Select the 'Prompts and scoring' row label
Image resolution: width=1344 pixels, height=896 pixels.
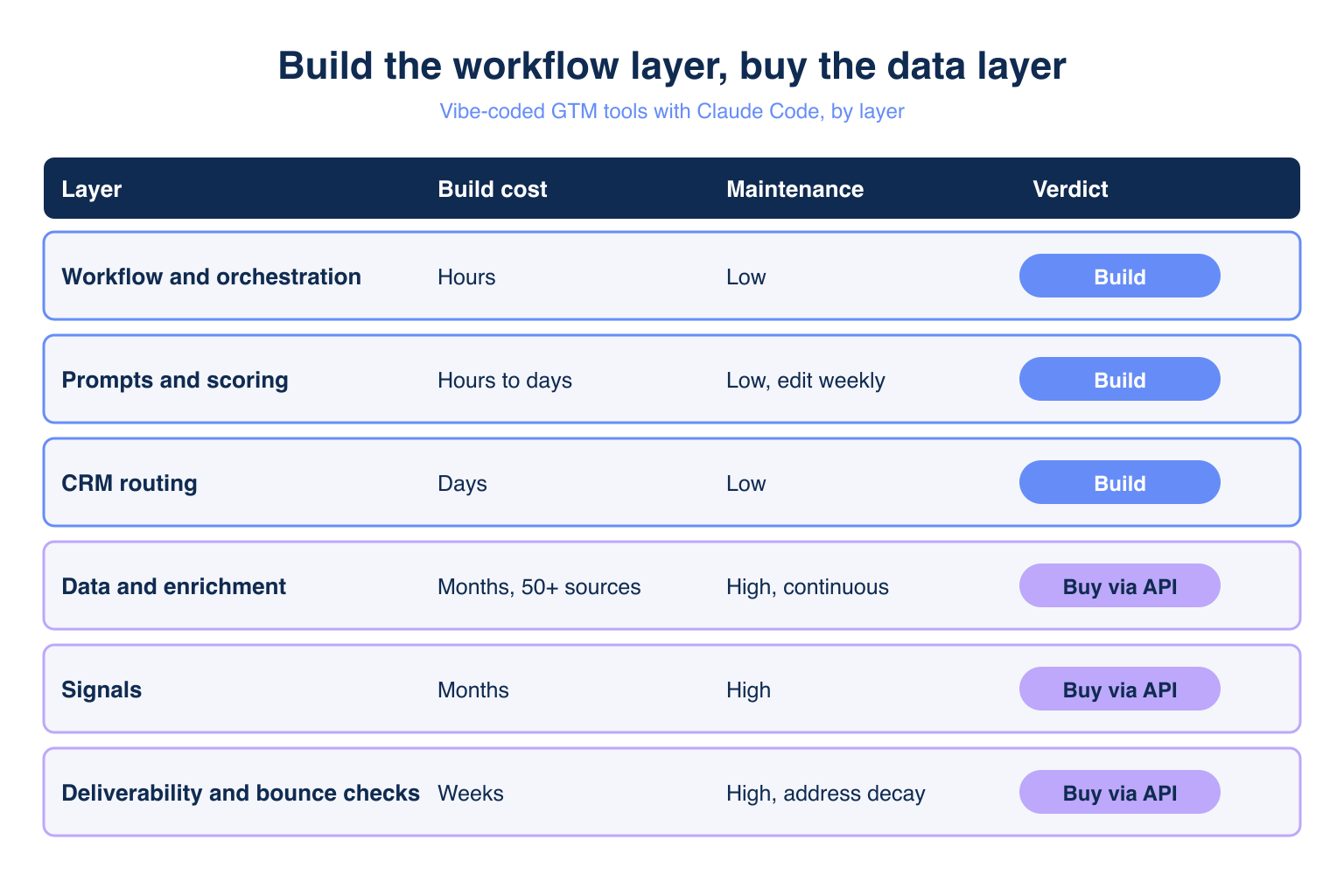[x=175, y=380]
